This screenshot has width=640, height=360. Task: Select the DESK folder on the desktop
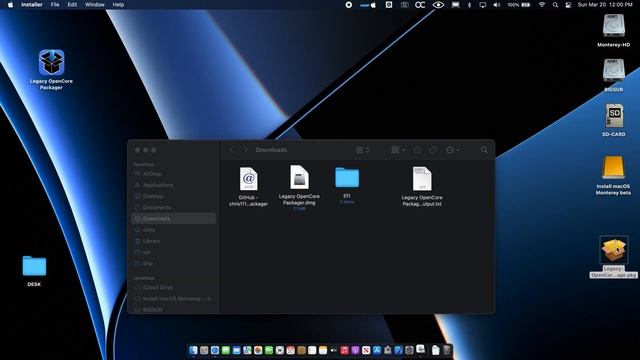tap(34, 266)
